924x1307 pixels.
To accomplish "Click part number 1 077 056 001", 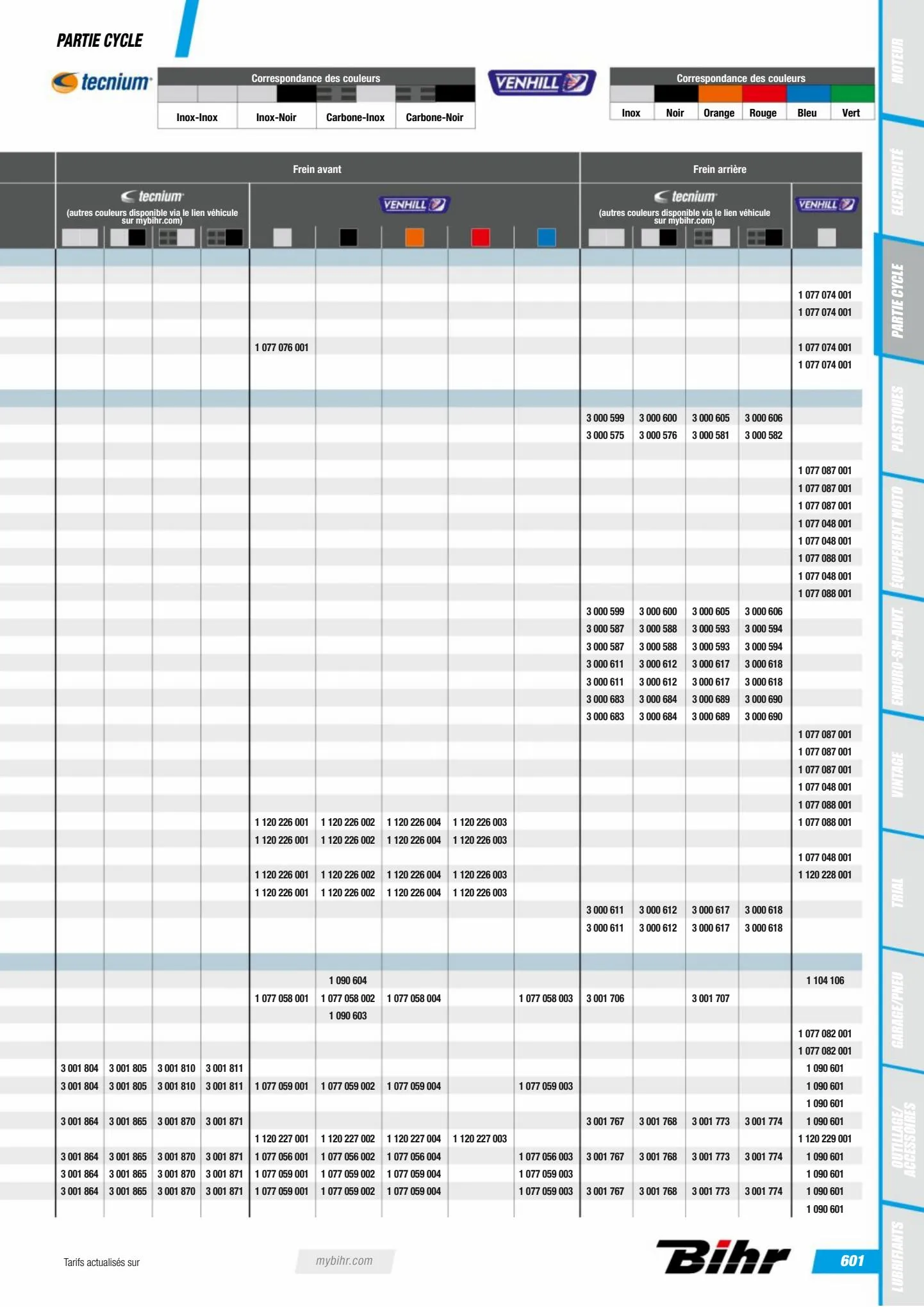I will pos(282,1156).
